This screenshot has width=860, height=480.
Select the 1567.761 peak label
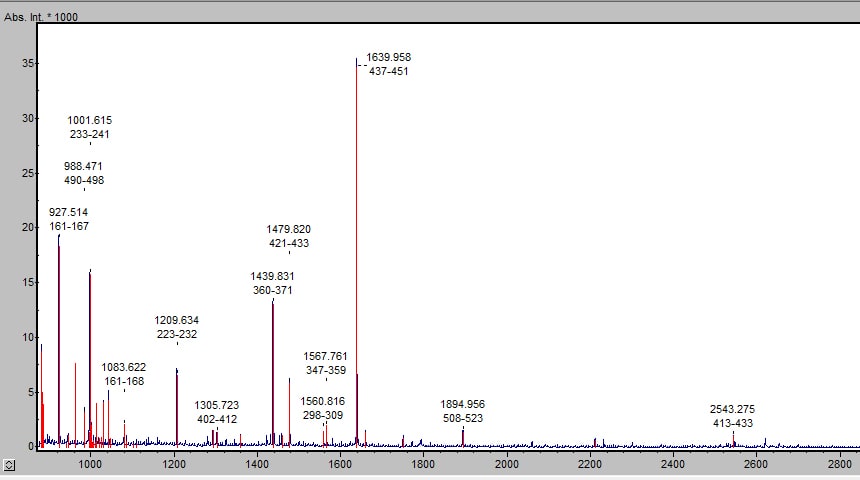(325, 356)
